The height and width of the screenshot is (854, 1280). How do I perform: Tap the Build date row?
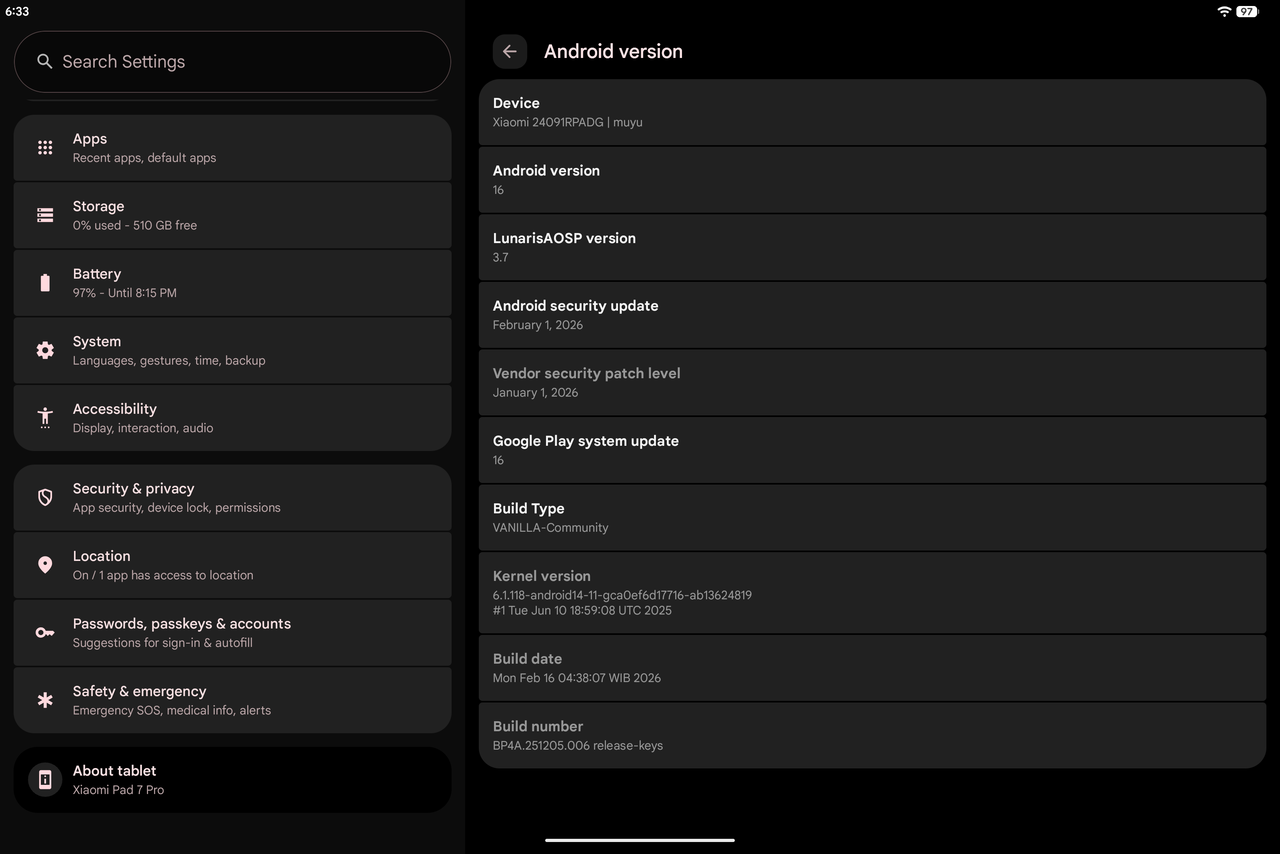[x=873, y=668]
